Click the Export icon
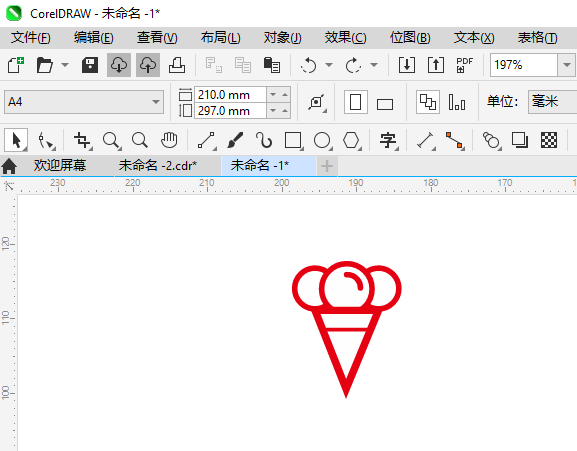Screen dimensions: 577x451 pyautogui.click(x=436, y=65)
